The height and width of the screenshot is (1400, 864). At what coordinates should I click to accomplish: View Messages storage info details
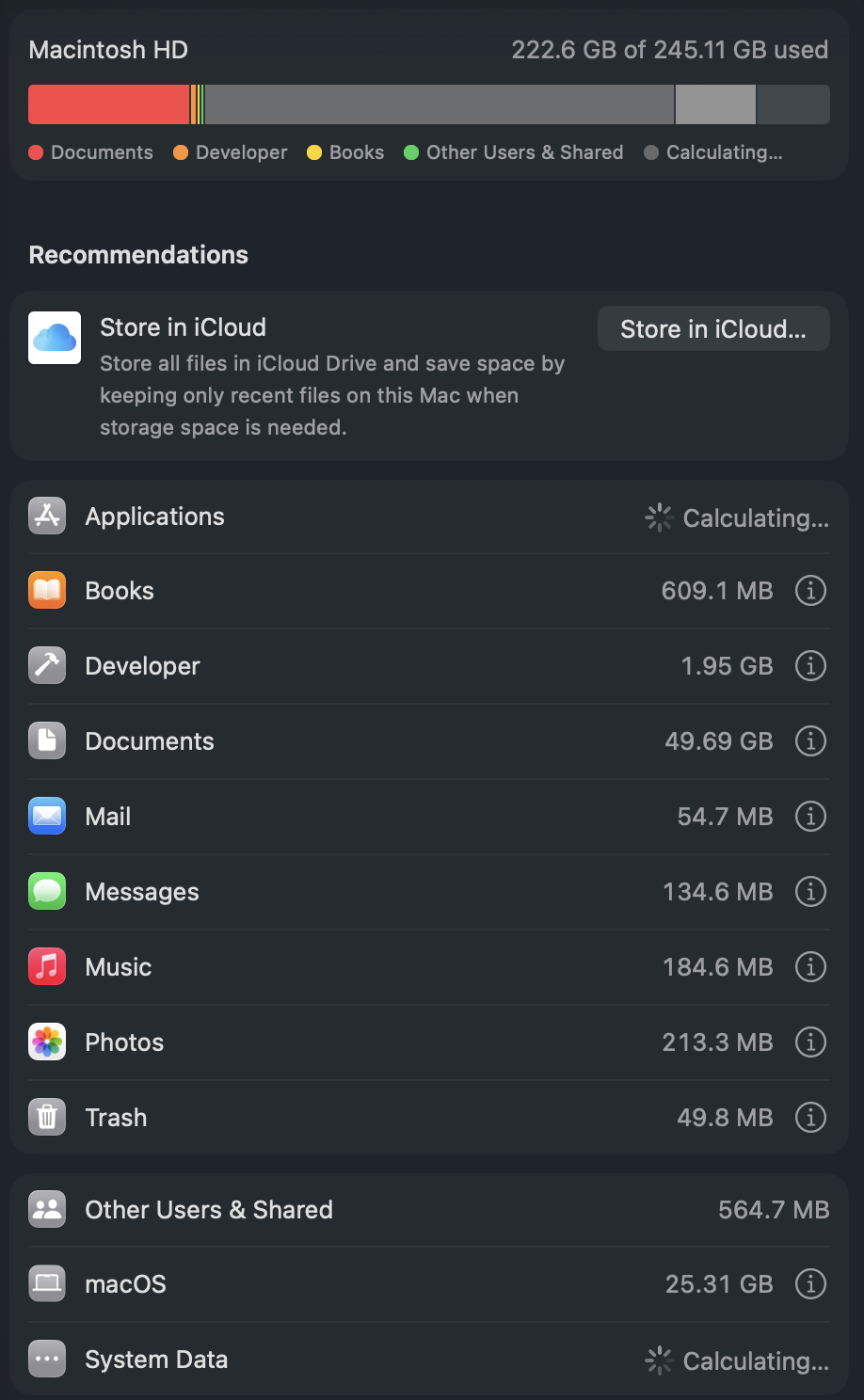coord(810,892)
